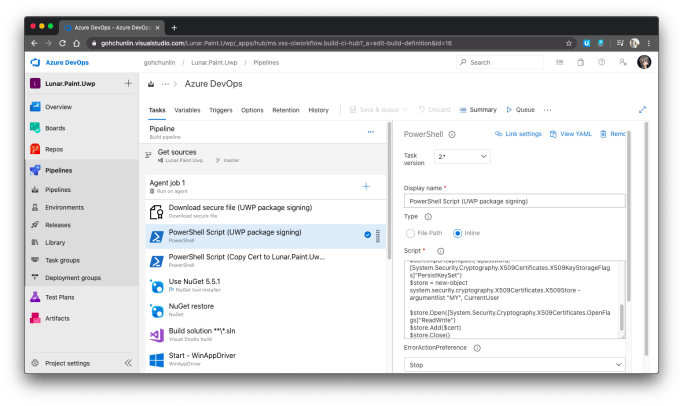Click the PowerShell title info icon
Image resolution: width=683 pixels, height=406 pixels.
452,135
